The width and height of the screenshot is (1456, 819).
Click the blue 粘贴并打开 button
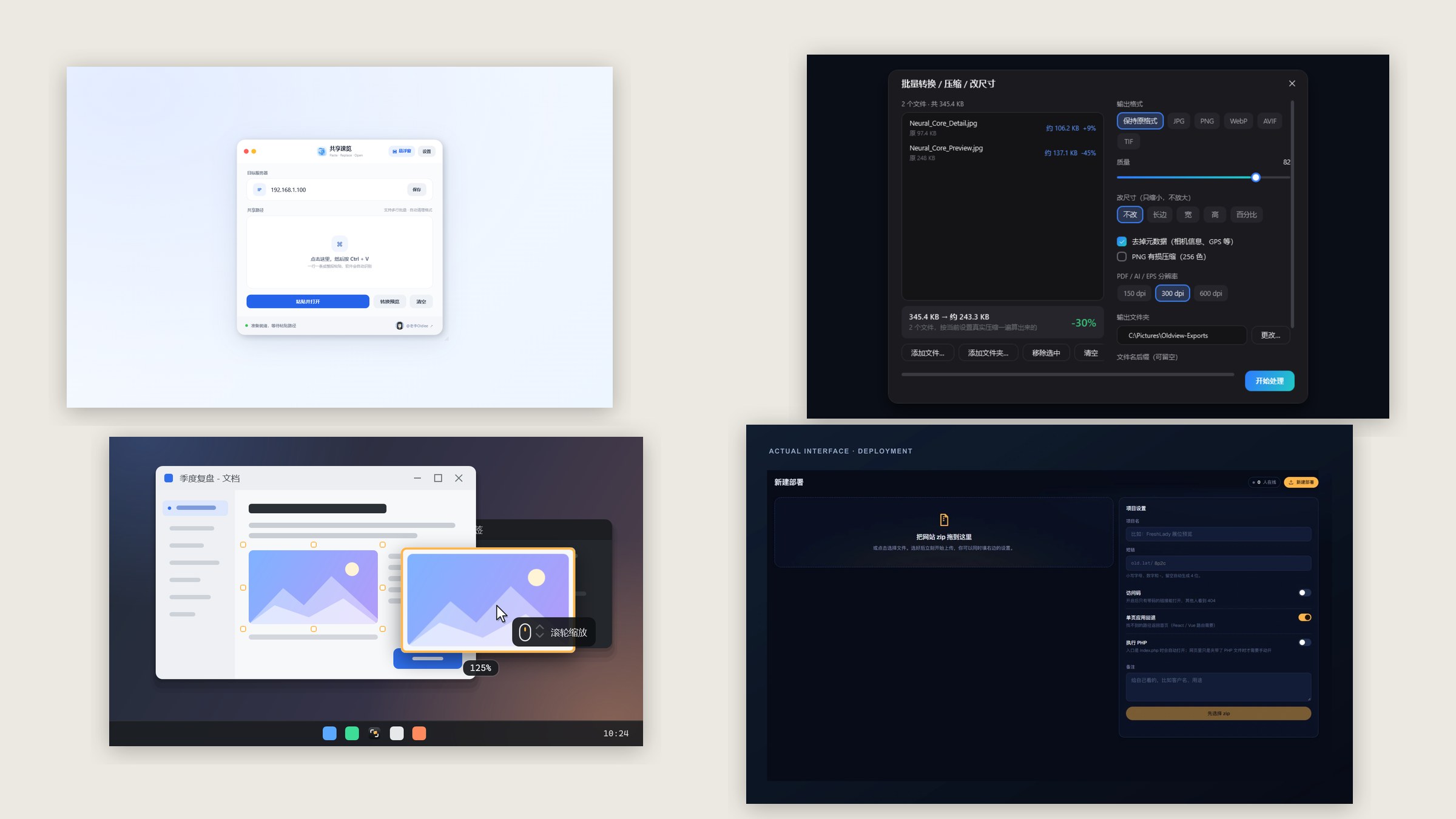(308, 302)
